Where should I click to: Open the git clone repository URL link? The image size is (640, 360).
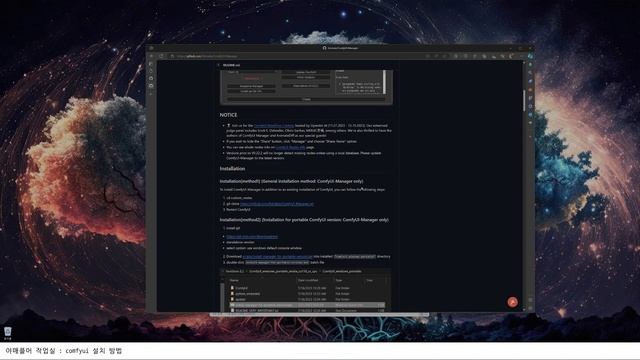click(277, 204)
